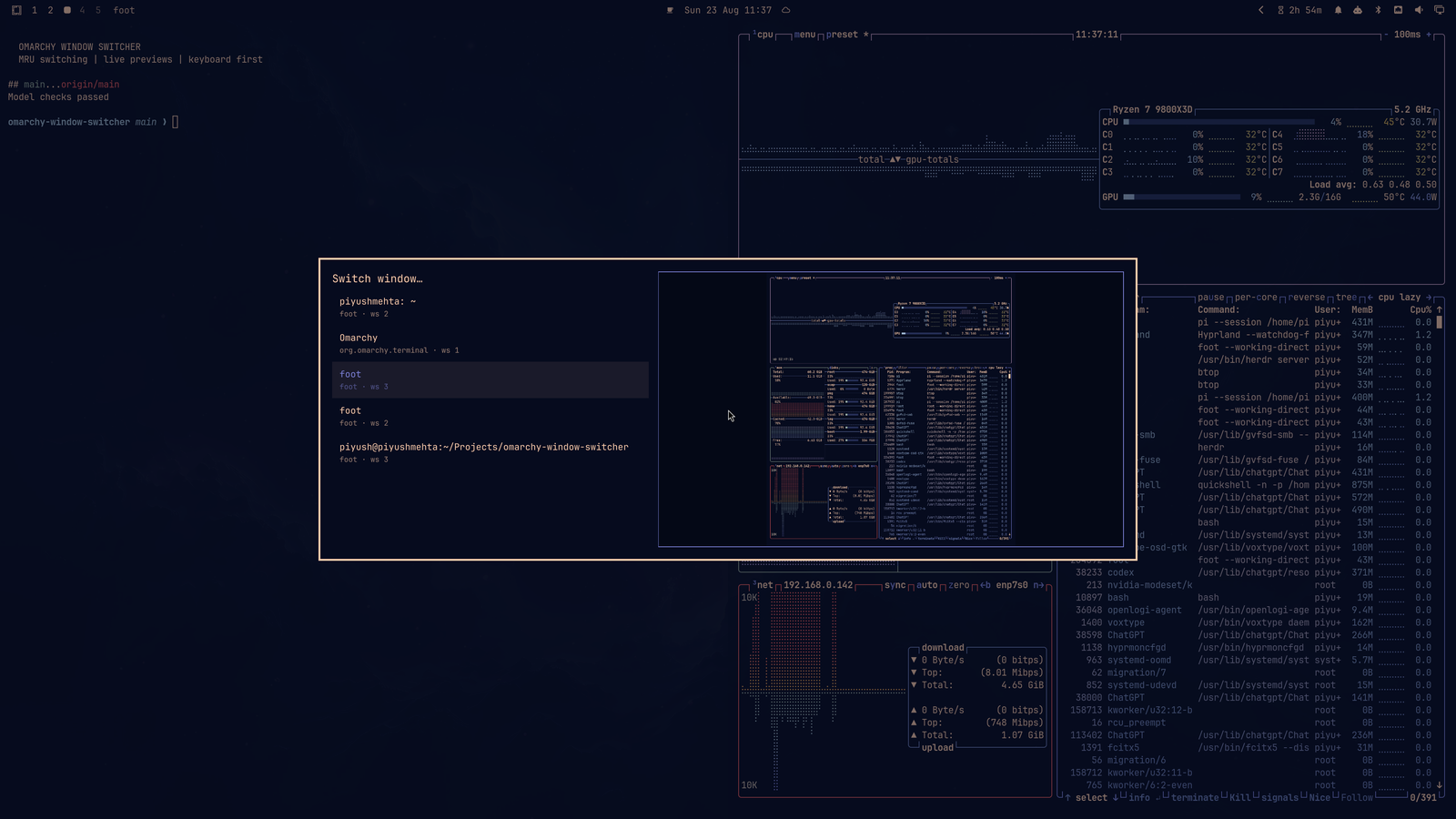The height and width of the screenshot is (819, 1456).
Task: Click the gpu-totals graph toggle label
Action: (932, 159)
